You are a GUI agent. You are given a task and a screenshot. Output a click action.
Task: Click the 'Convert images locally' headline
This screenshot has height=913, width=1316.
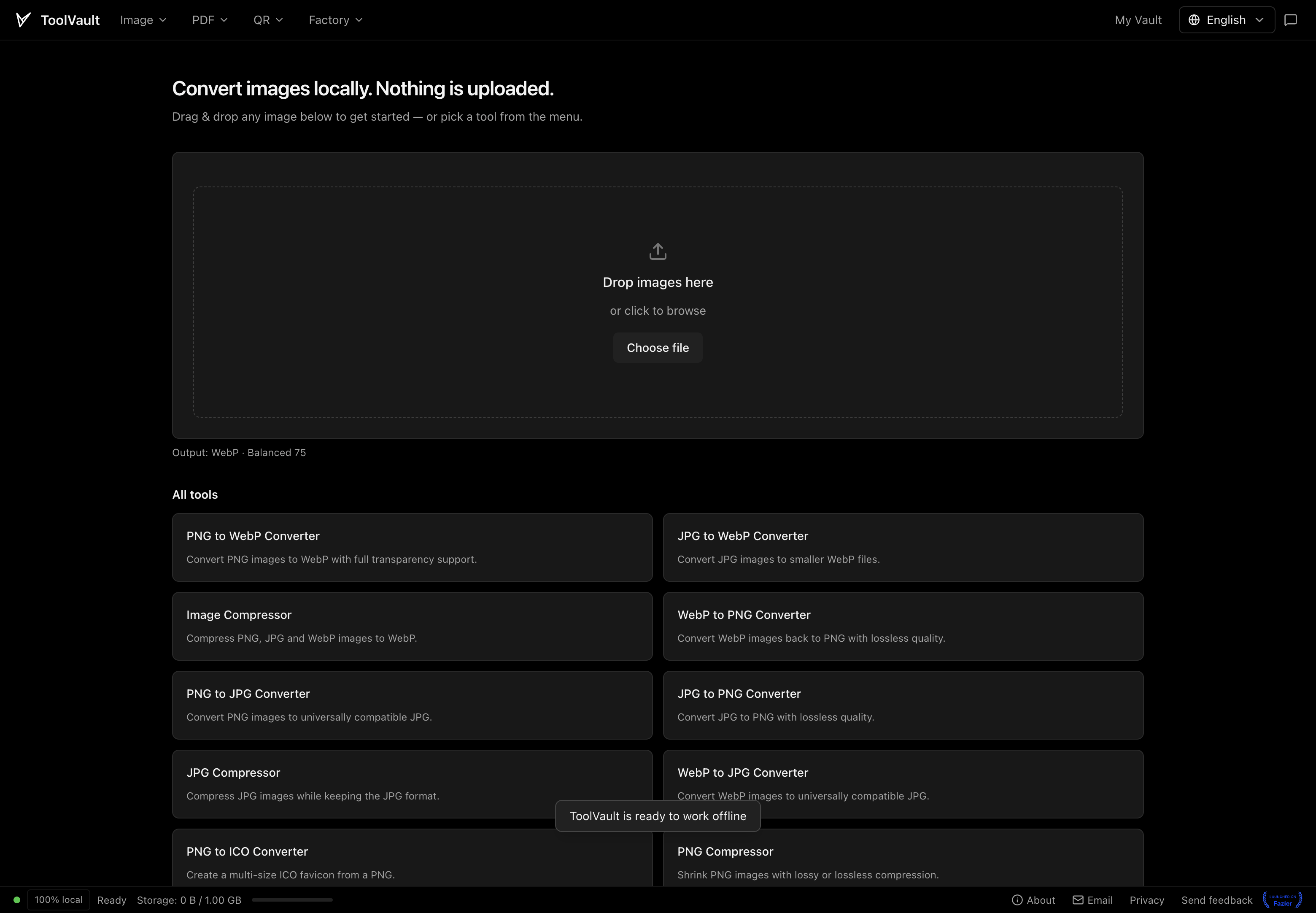tap(363, 89)
